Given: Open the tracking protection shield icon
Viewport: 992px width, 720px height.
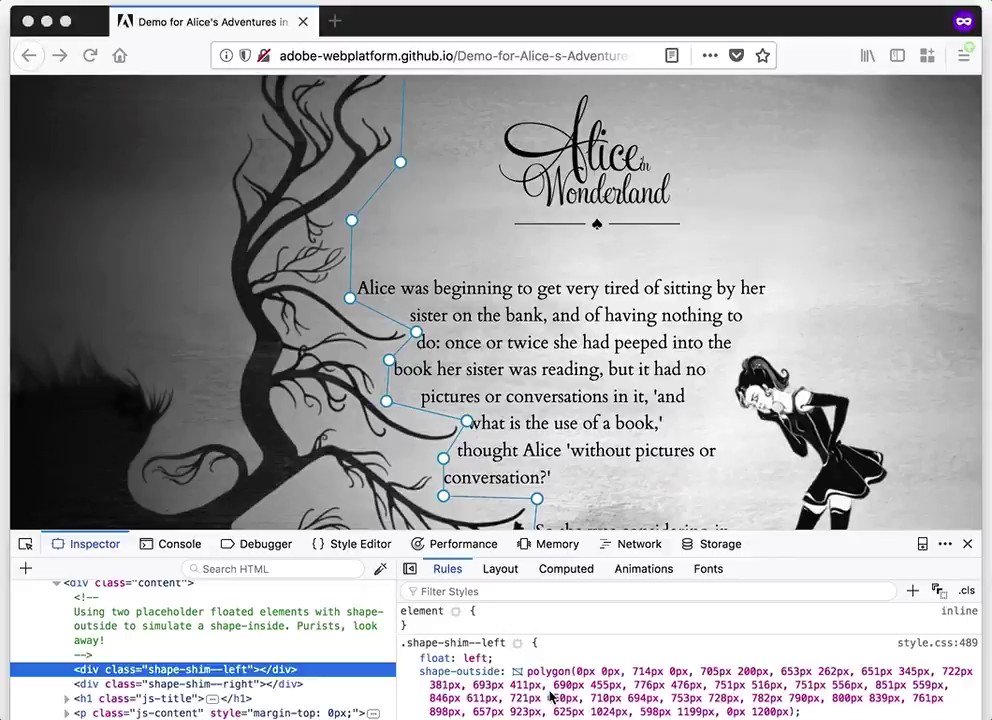Looking at the screenshot, I should coord(245,56).
